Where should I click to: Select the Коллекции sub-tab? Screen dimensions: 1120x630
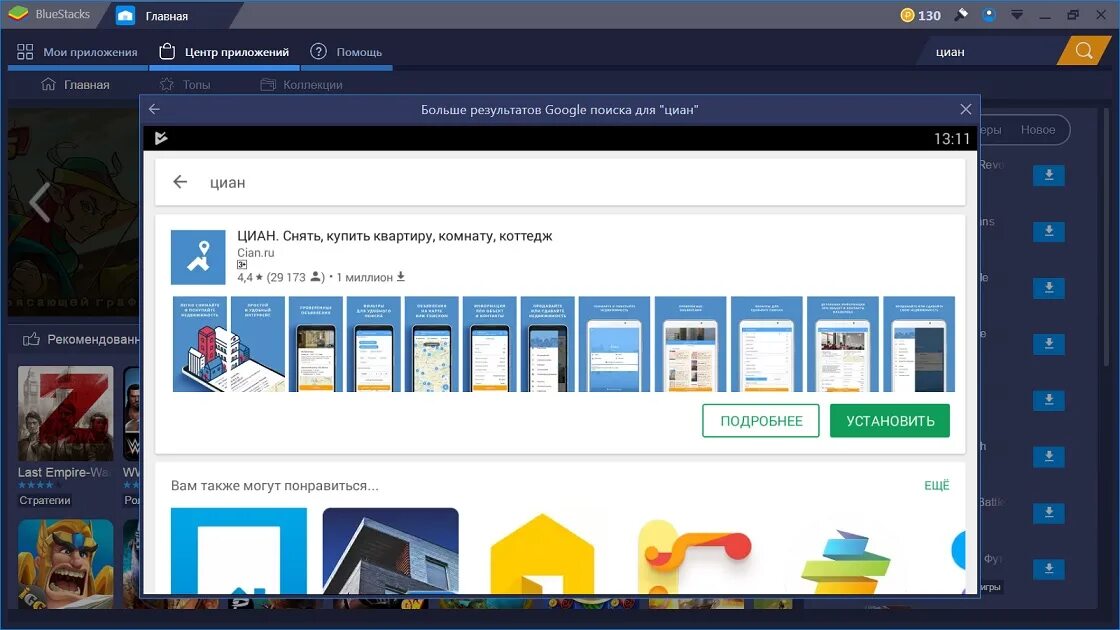click(301, 84)
